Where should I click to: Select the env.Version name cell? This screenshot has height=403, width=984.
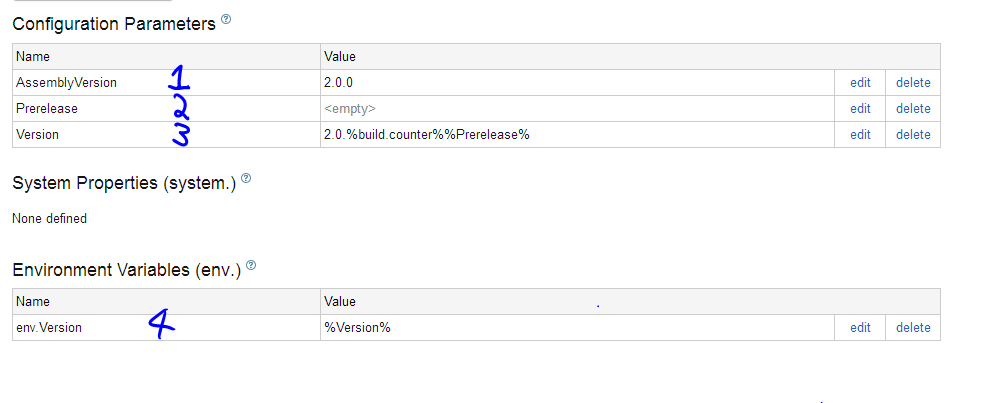click(166, 328)
